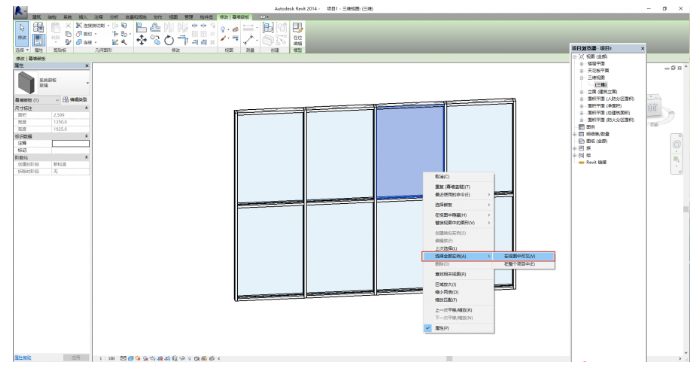
Task: Choose 取消(C) in the context menu
Action: point(458,177)
